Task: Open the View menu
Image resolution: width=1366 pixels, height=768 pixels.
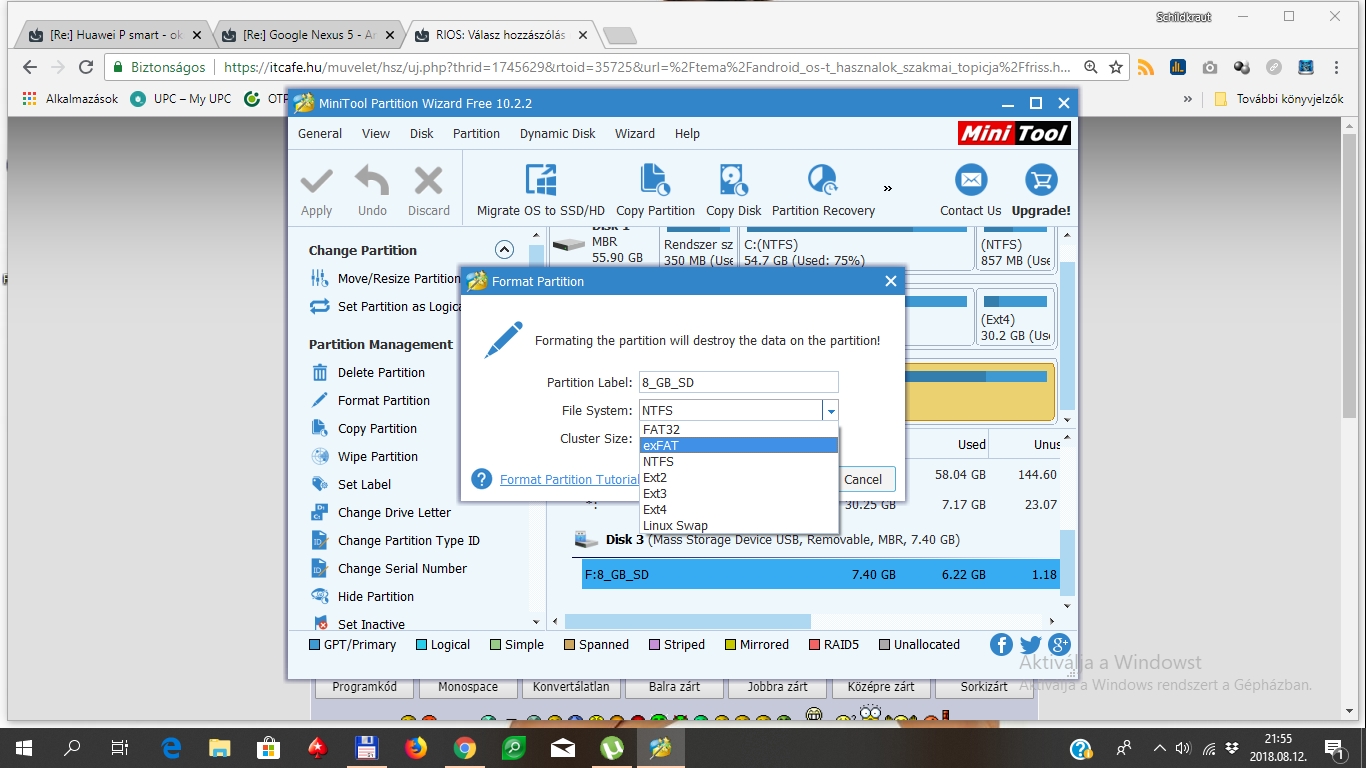Action: coord(376,133)
